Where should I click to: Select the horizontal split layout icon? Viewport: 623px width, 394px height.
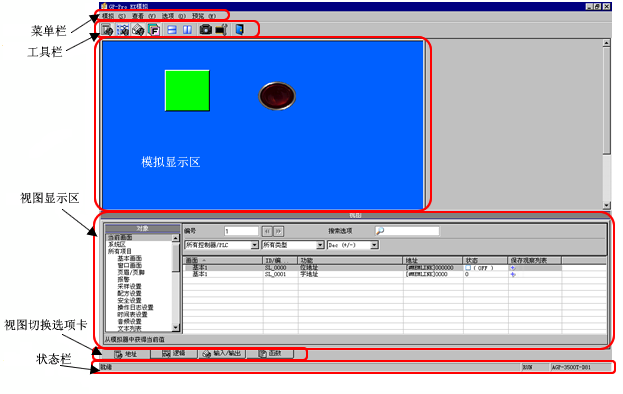click(172, 30)
